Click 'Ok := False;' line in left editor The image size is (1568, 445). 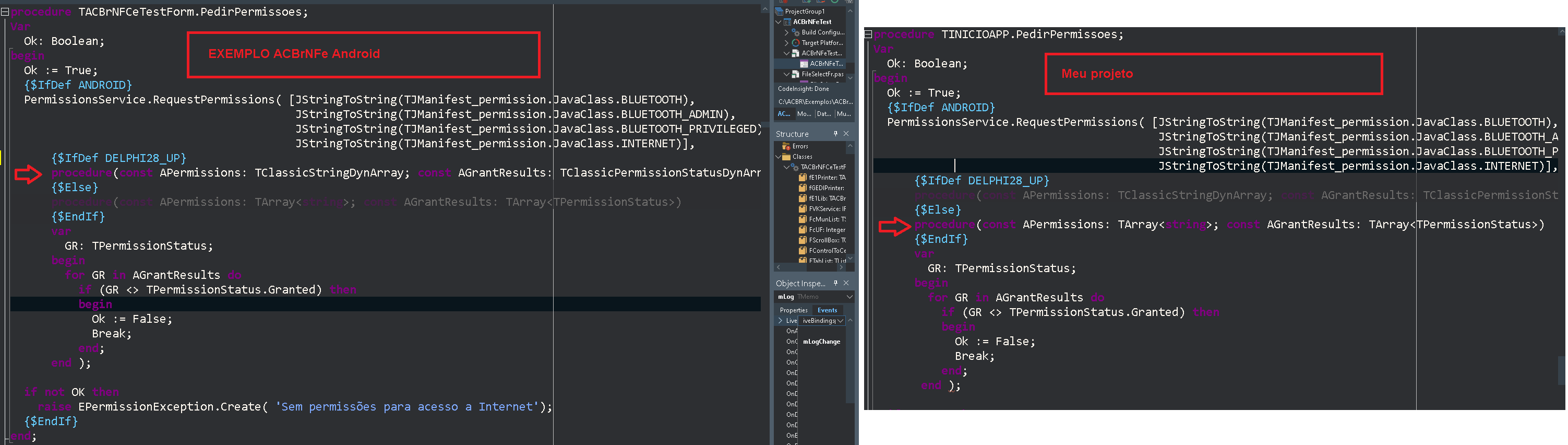click(x=132, y=319)
